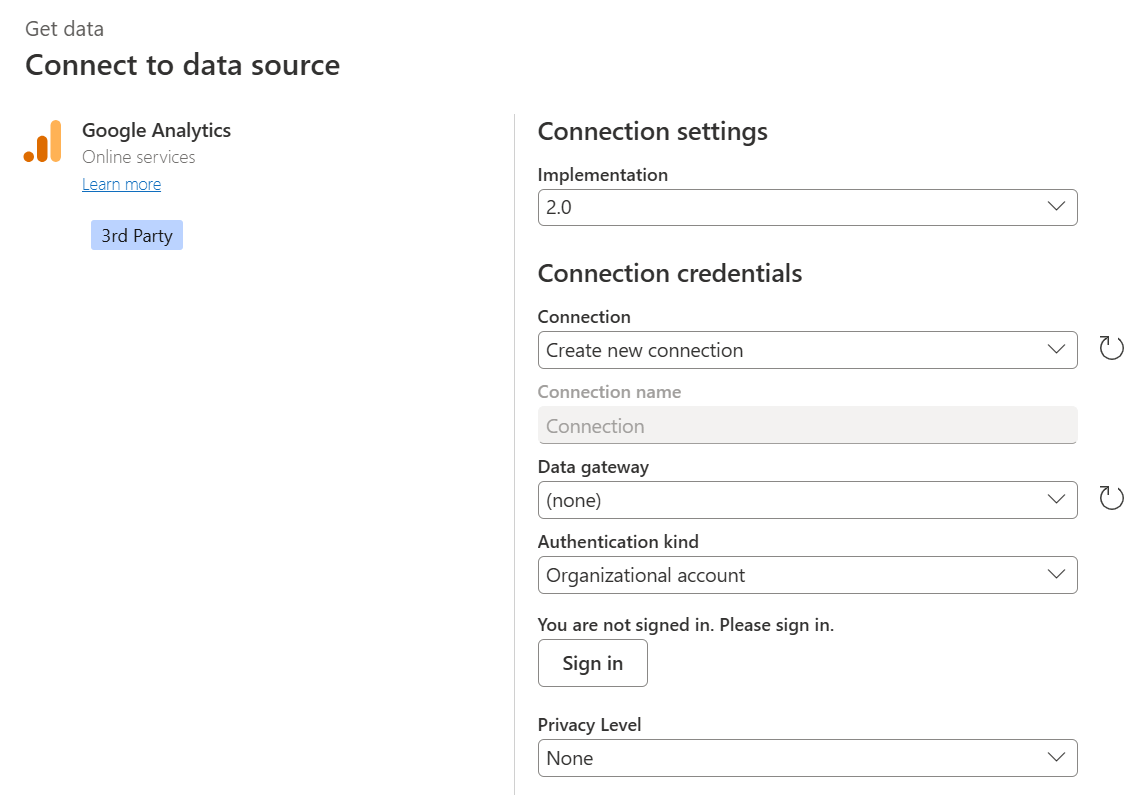
Task: Refresh the Connection list using the refresh icon
Action: [x=1111, y=348]
